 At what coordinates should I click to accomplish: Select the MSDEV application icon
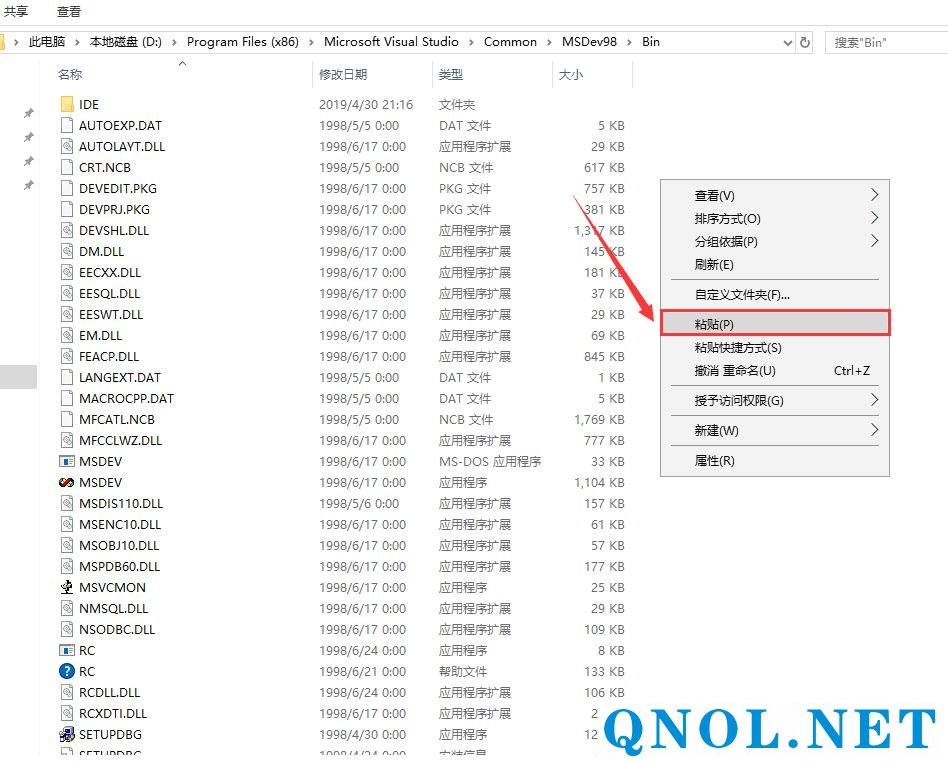click(x=67, y=483)
